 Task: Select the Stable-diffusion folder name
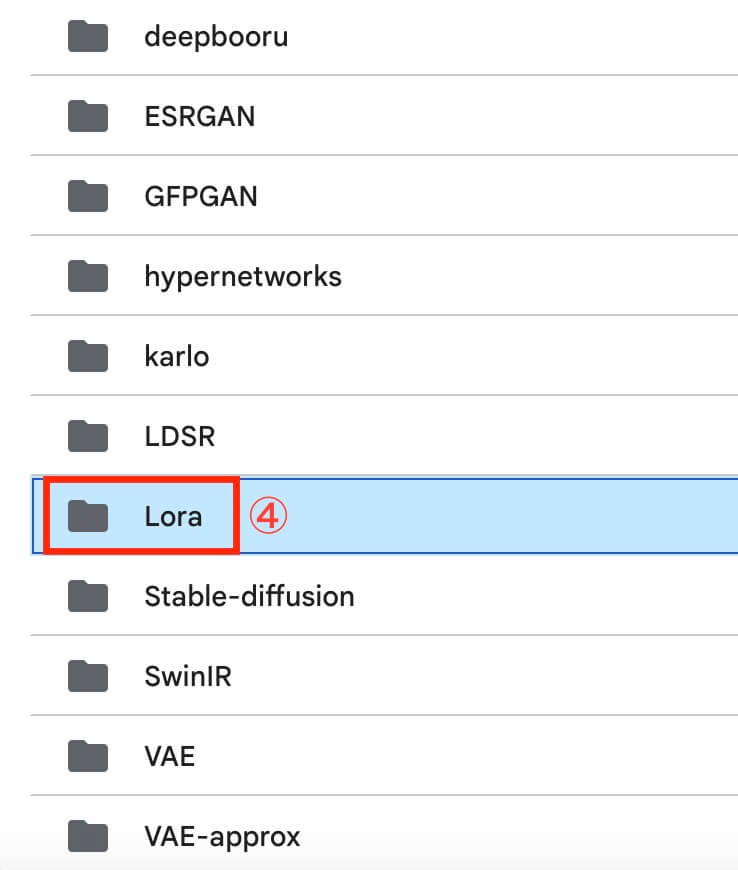[x=249, y=597]
